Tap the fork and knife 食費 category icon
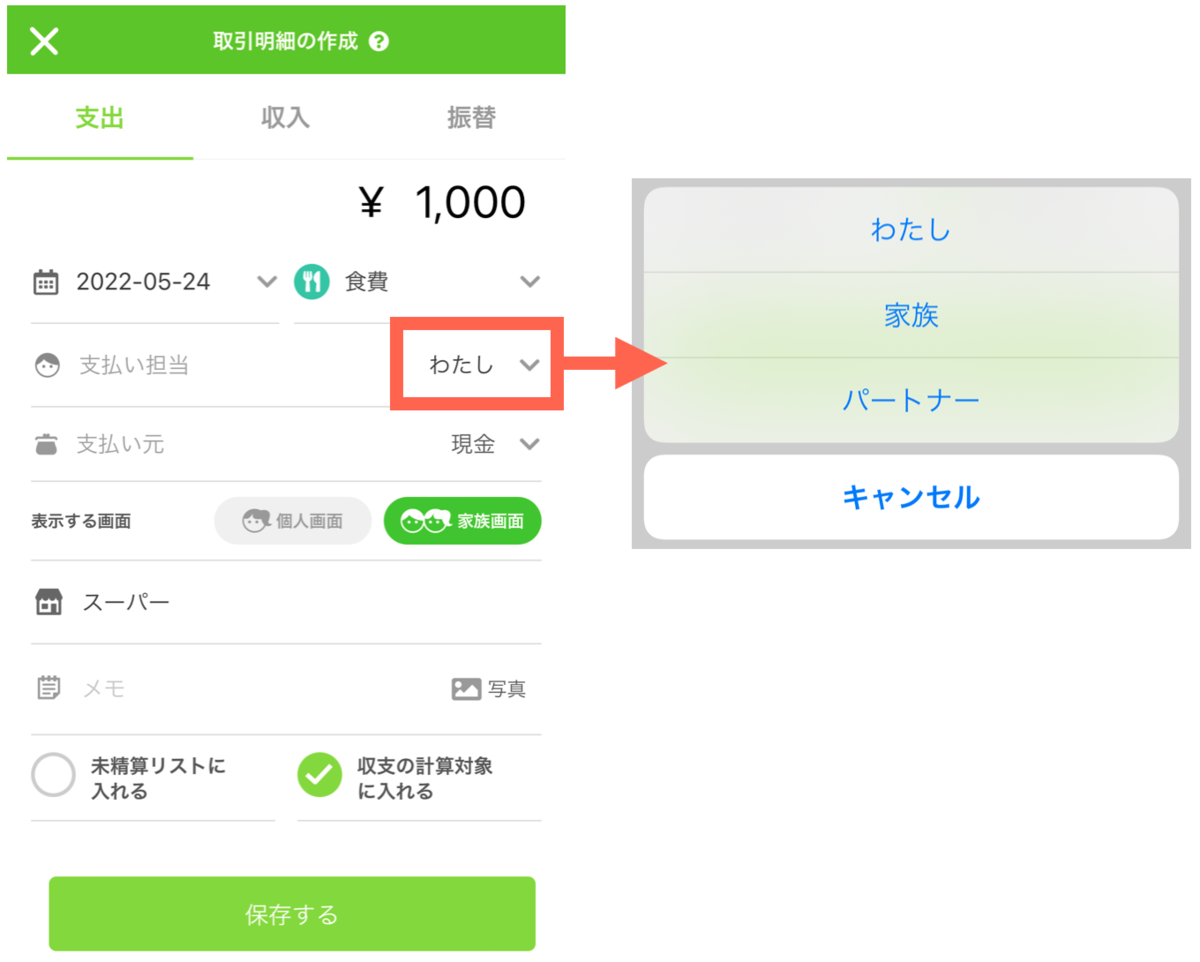 (312, 282)
